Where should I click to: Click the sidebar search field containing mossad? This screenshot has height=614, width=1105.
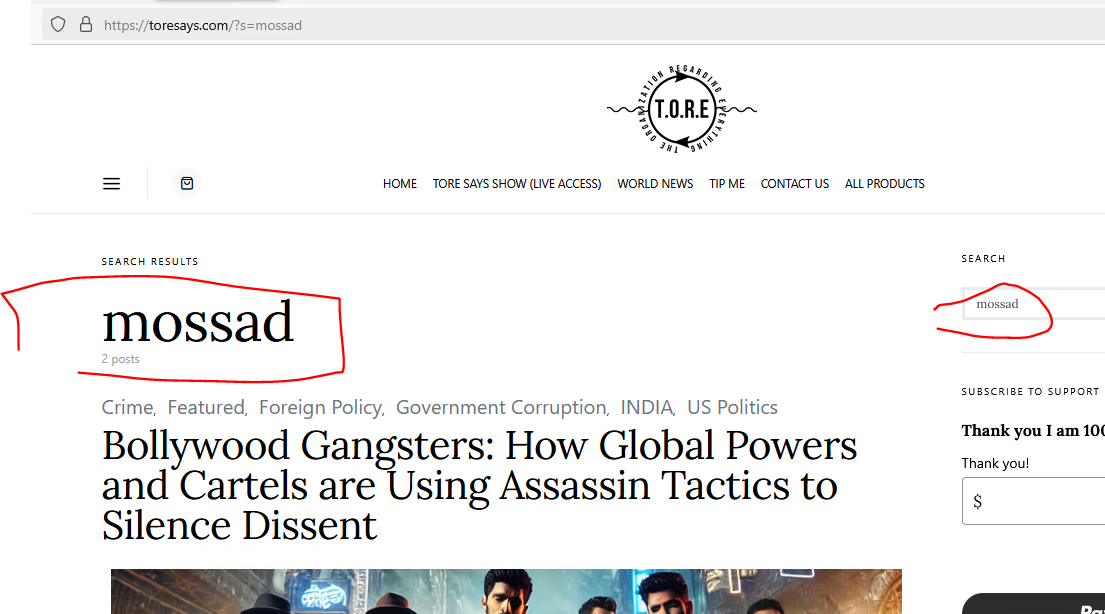point(1033,304)
